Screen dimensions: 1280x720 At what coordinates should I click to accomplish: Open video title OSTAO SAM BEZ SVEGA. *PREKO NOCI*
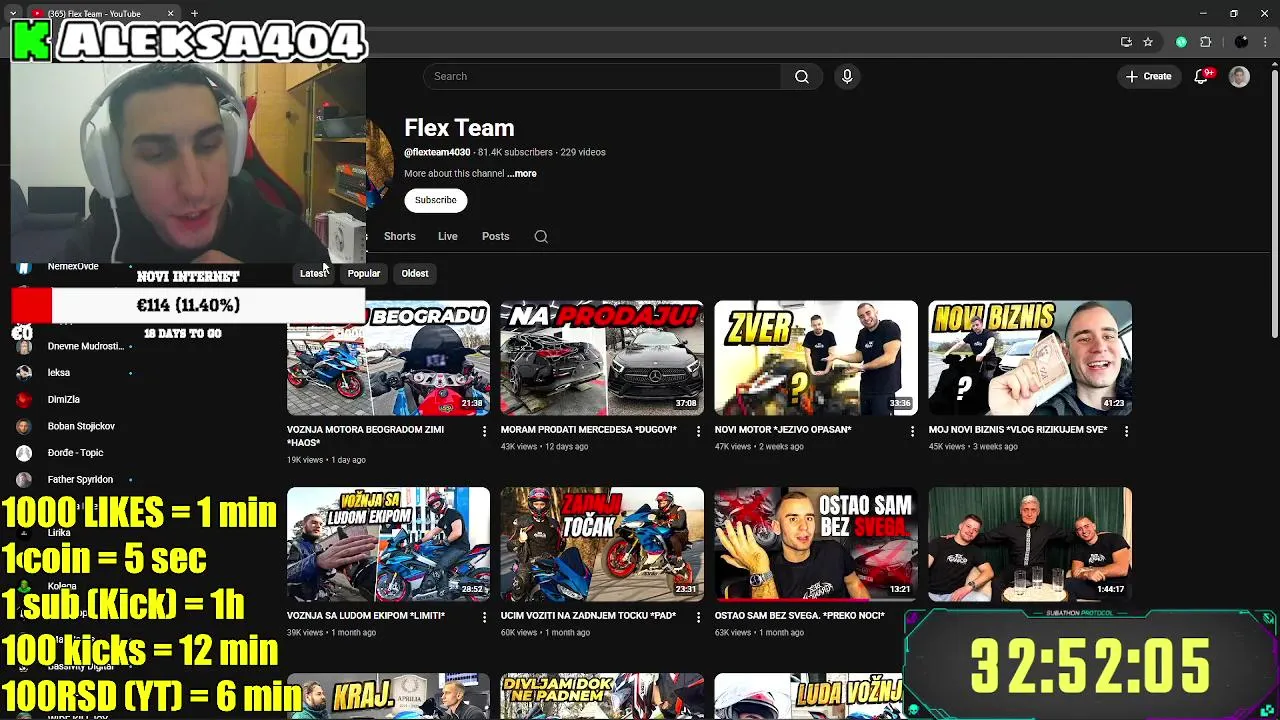tap(800, 616)
